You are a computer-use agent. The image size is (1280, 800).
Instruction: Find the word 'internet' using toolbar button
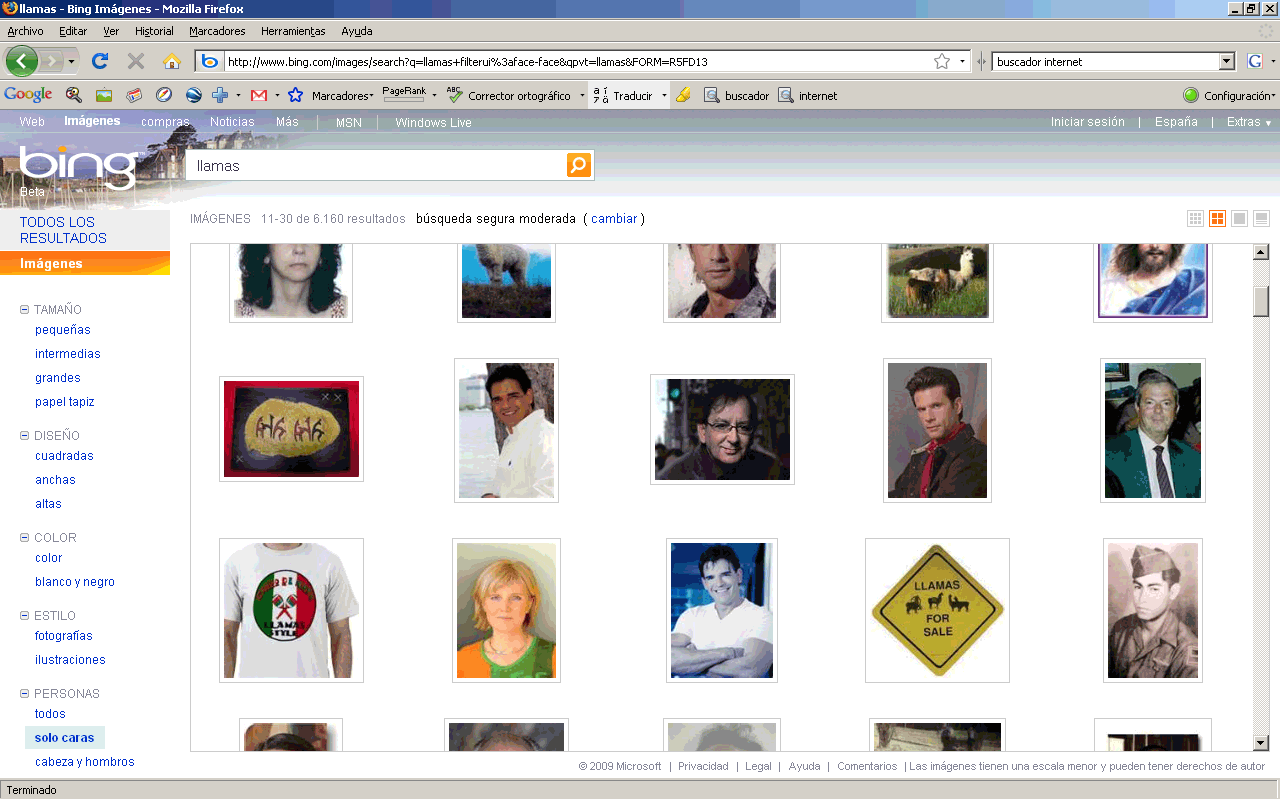click(808, 96)
